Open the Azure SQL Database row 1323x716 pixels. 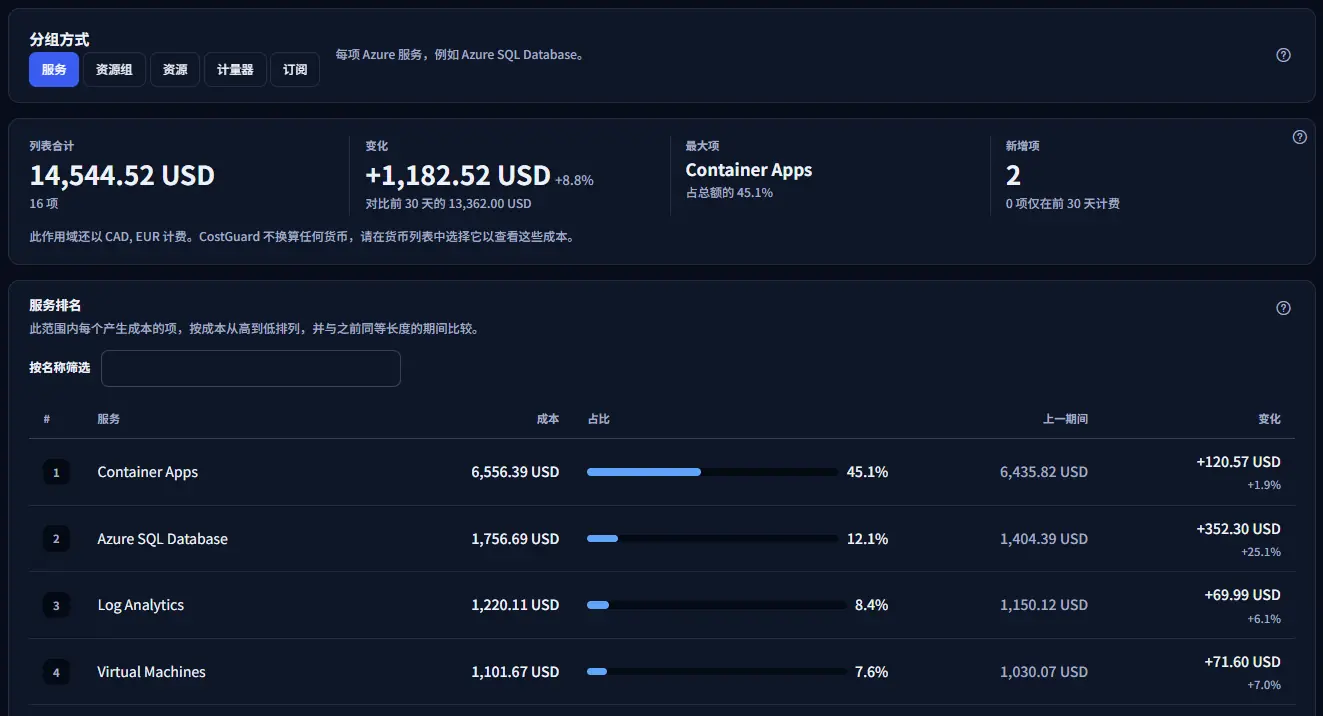click(662, 539)
